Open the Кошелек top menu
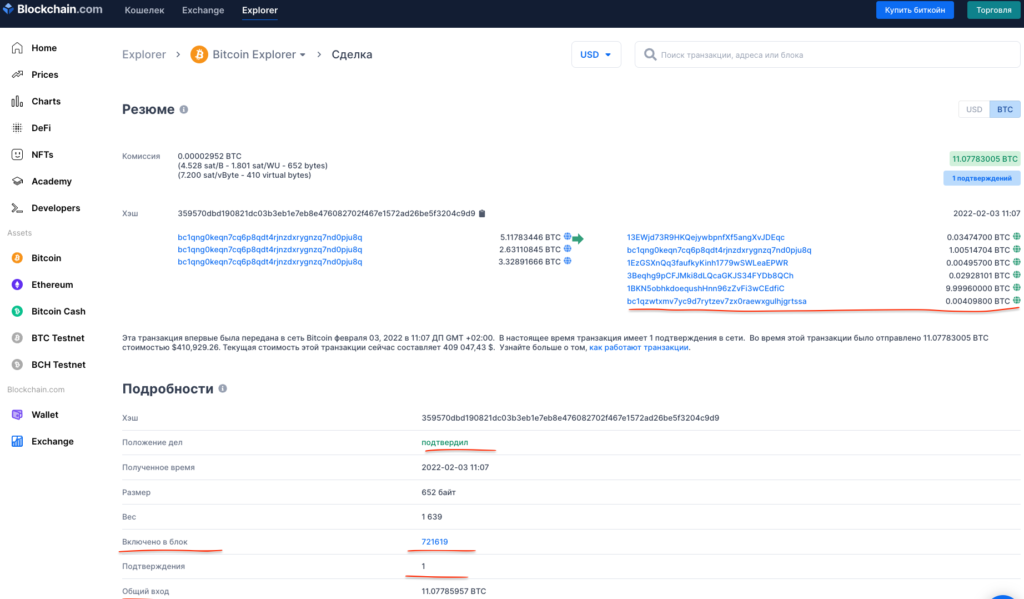This screenshot has width=1024, height=599. click(x=144, y=10)
